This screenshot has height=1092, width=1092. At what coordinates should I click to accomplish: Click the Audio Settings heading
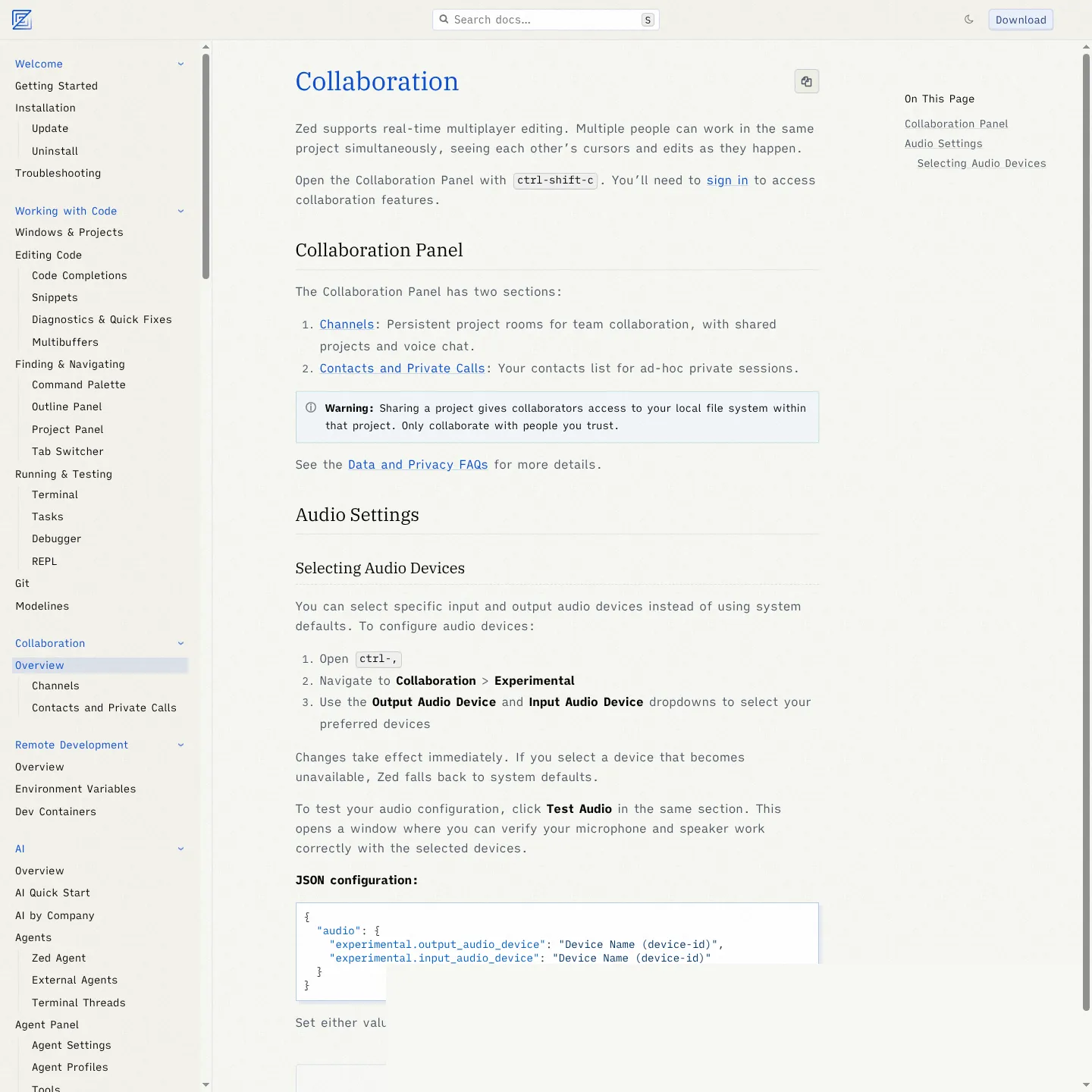[x=357, y=515]
